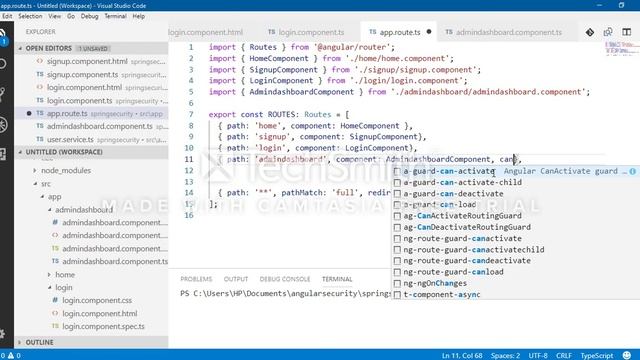Open signup.component.html in Open Editors
This screenshot has width=640, height=360.
coord(91,61)
